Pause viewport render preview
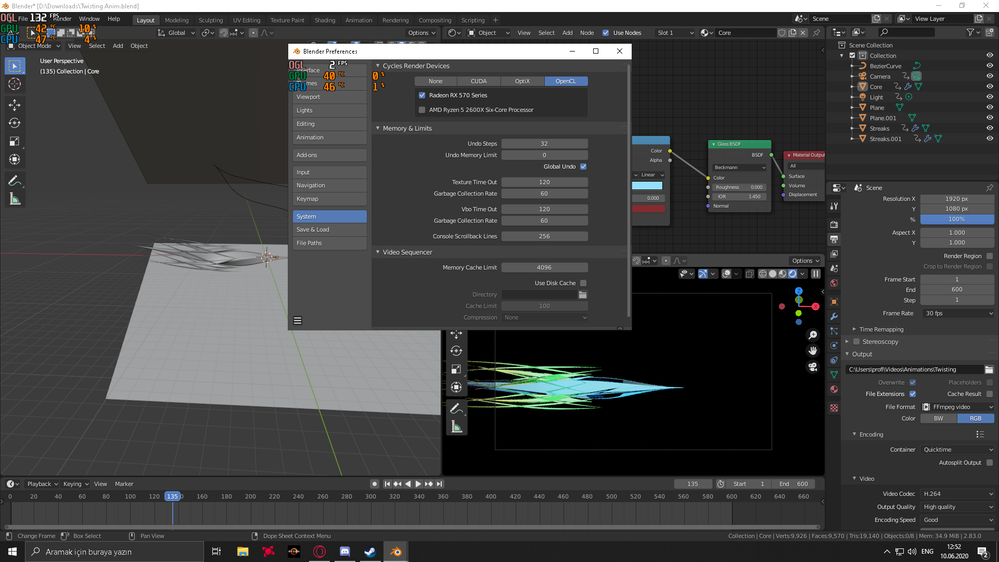The image size is (999, 562). coord(816,274)
